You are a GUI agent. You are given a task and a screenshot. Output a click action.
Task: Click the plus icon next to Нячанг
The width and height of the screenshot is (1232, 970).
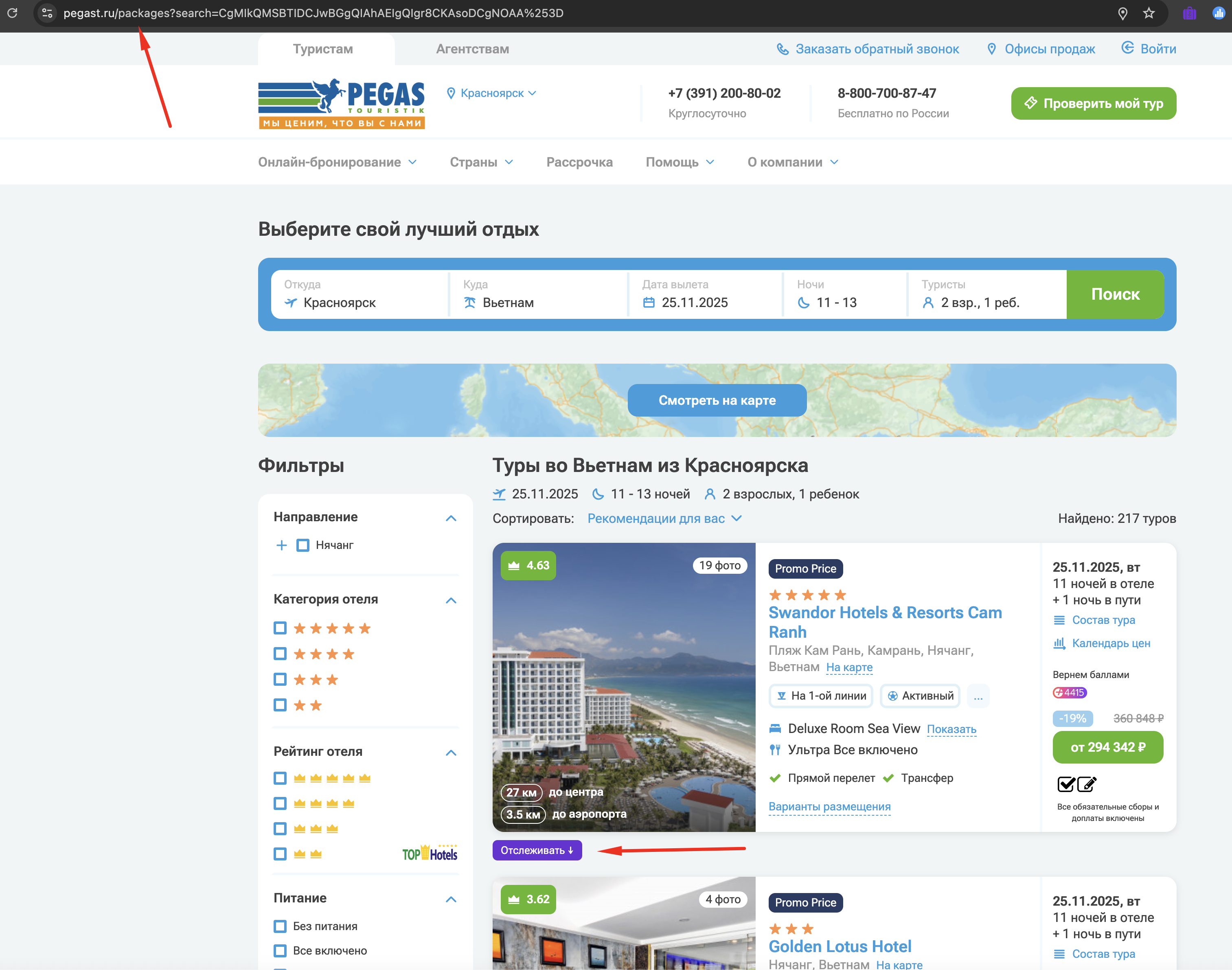282,545
